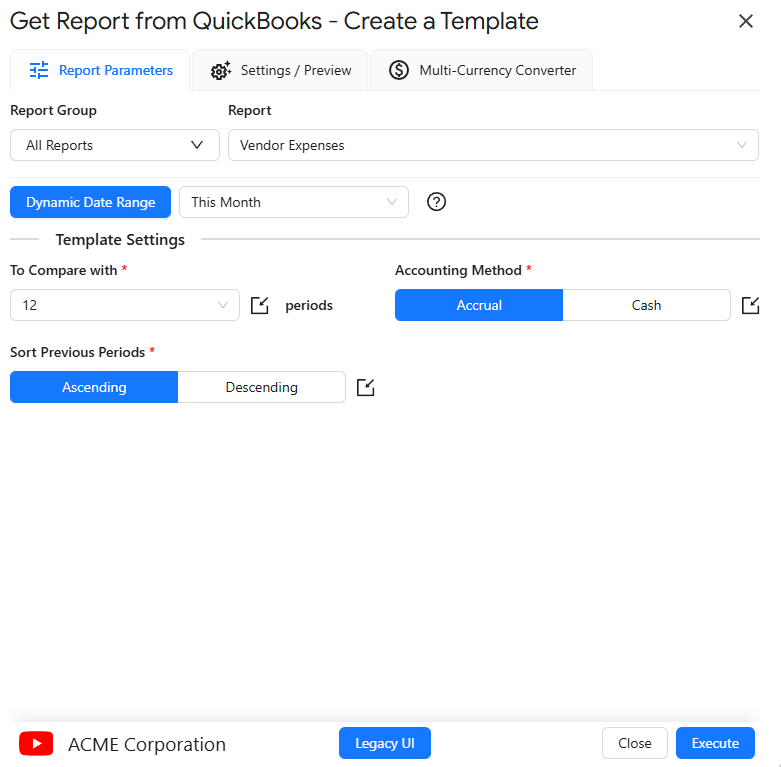Open the This Month date range dropdown
The image size is (781, 767).
pyautogui.click(x=294, y=202)
